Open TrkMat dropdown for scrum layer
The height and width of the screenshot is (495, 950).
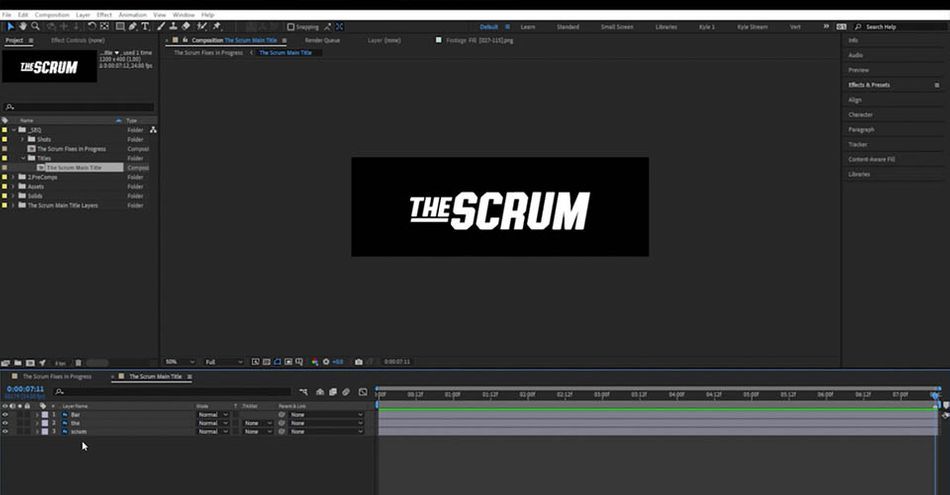[258, 432]
